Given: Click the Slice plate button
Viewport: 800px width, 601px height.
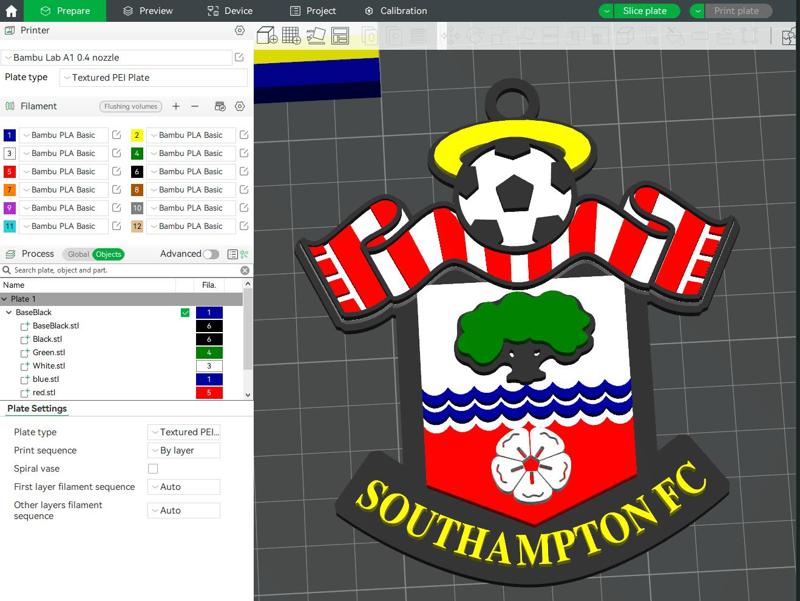Looking at the screenshot, I should [x=644, y=11].
